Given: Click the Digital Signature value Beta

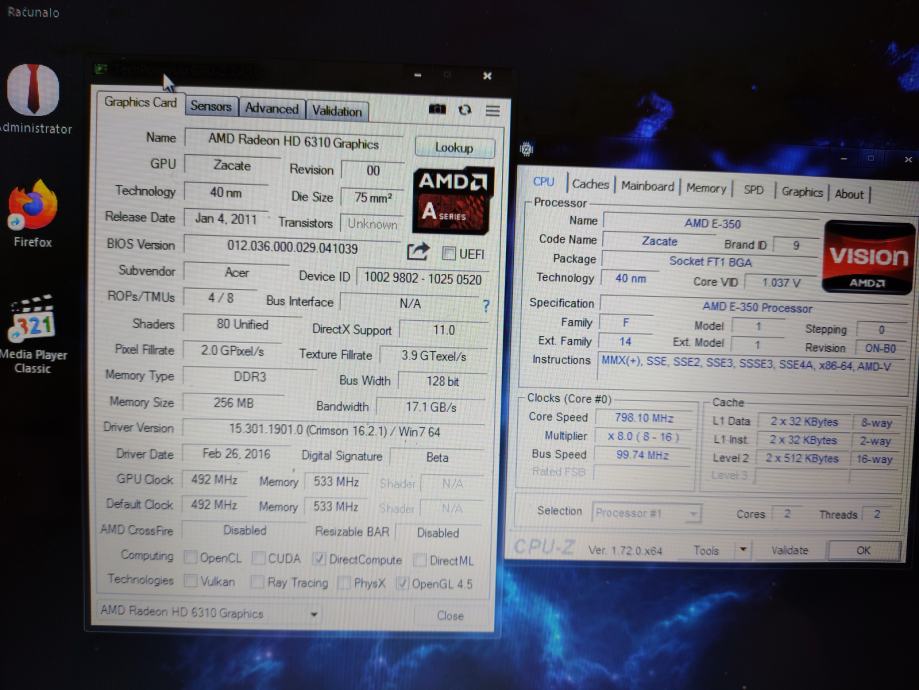Looking at the screenshot, I should [437, 457].
